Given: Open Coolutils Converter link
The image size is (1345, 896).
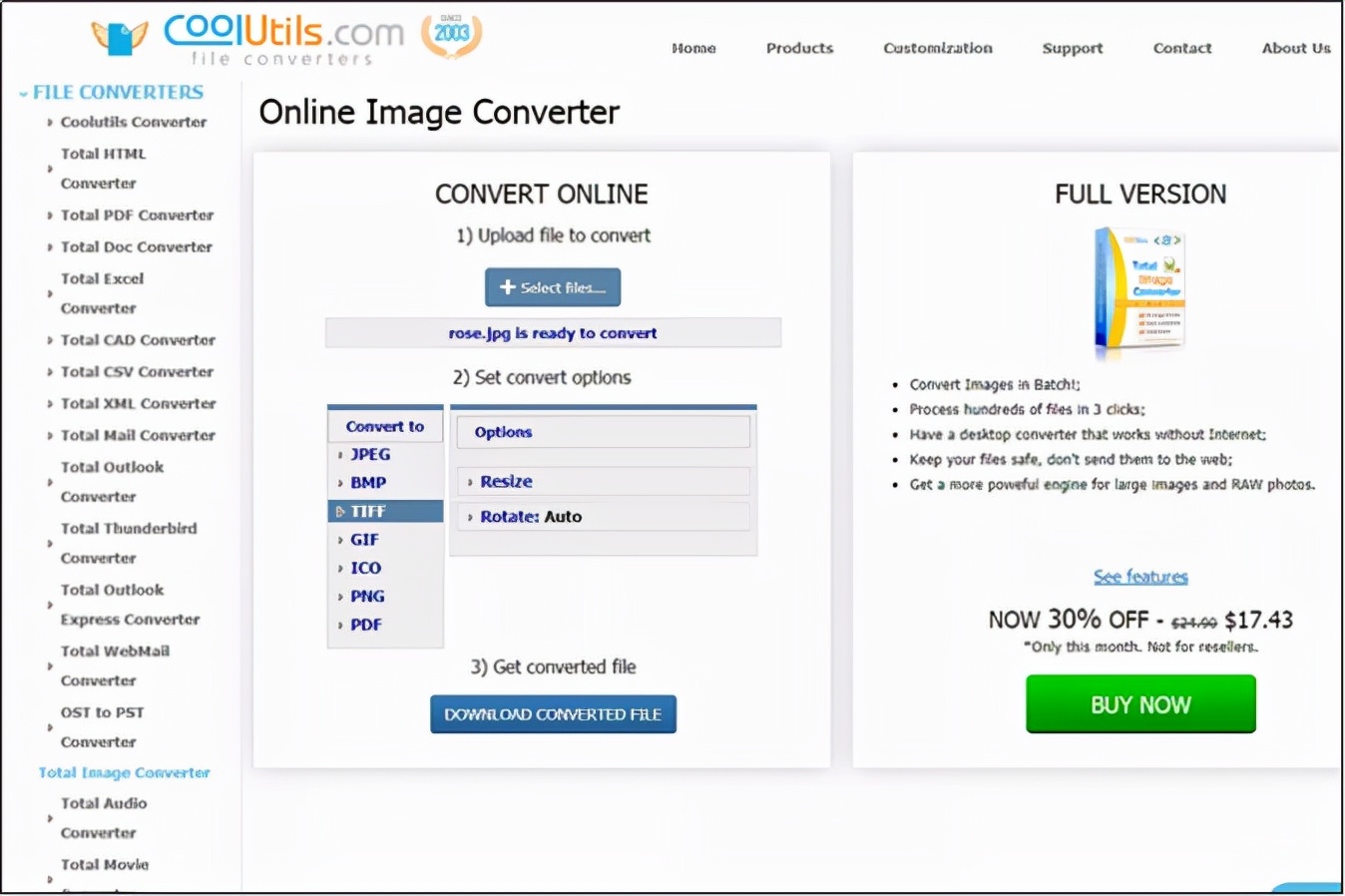Looking at the screenshot, I should pos(134,122).
